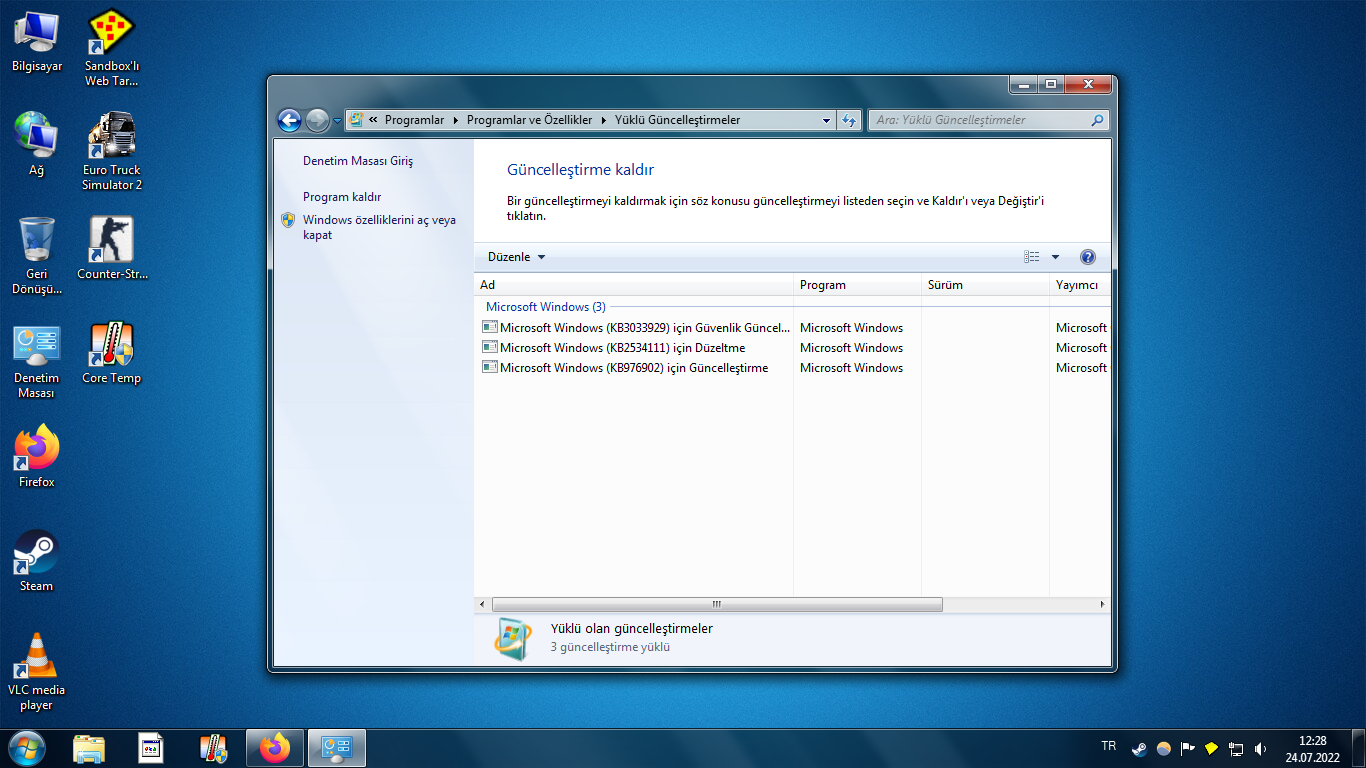Click the update icon for KB2534111
This screenshot has height=768, width=1366.
click(x=489, y=347)
